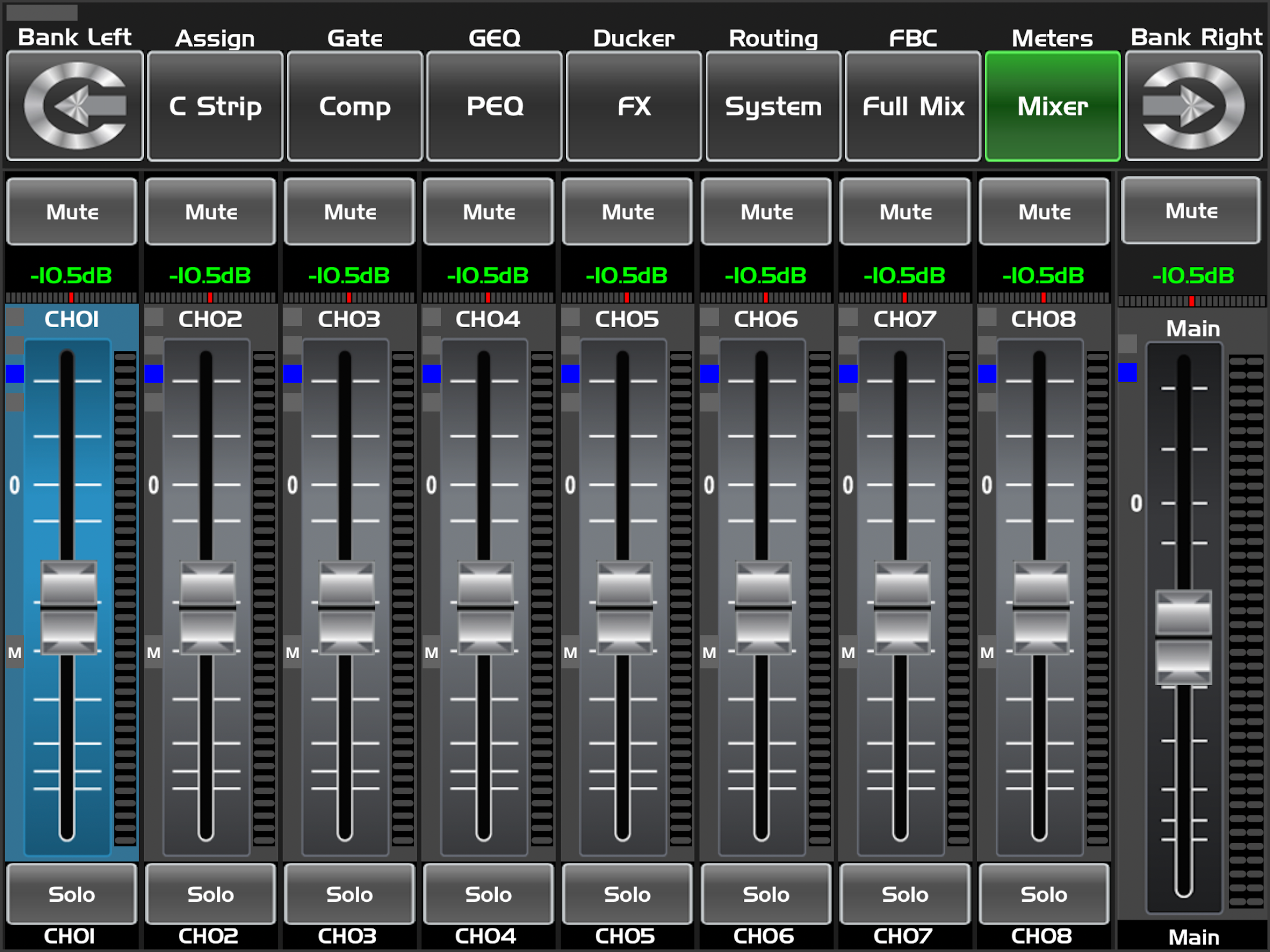Solo channel CH04
1270x952 pixels.
tap(488, 894)
